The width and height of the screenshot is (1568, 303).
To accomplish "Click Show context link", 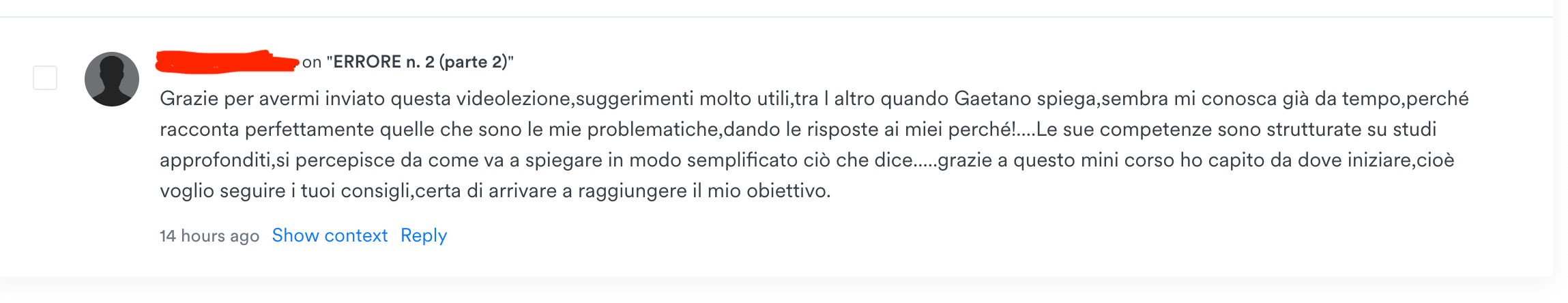I will pyautogui.click(x=330, y=235).
